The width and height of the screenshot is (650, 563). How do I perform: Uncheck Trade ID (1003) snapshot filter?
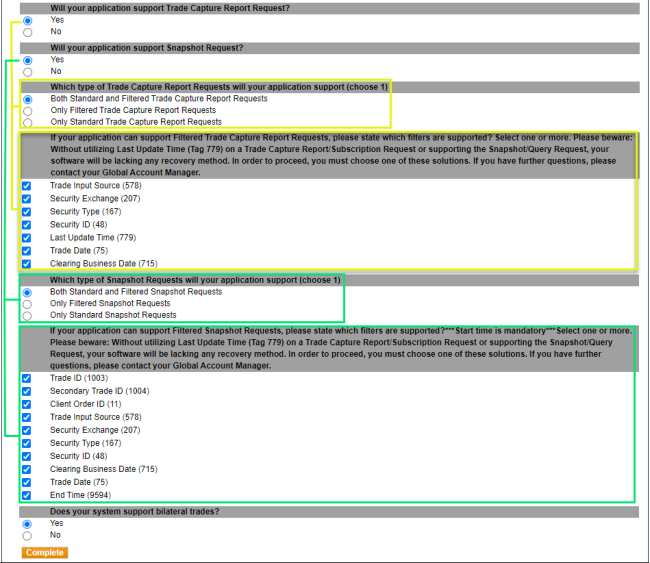[27, 378]
